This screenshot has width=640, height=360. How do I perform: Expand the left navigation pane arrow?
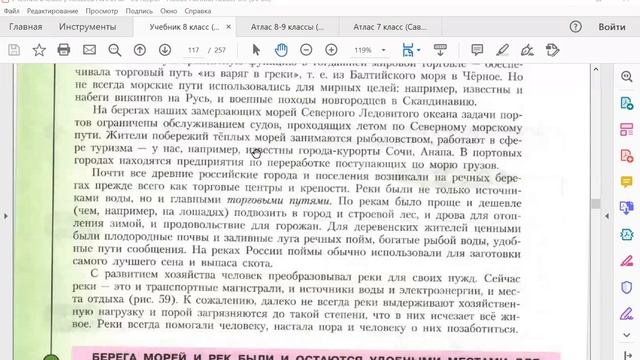(5, 216)
